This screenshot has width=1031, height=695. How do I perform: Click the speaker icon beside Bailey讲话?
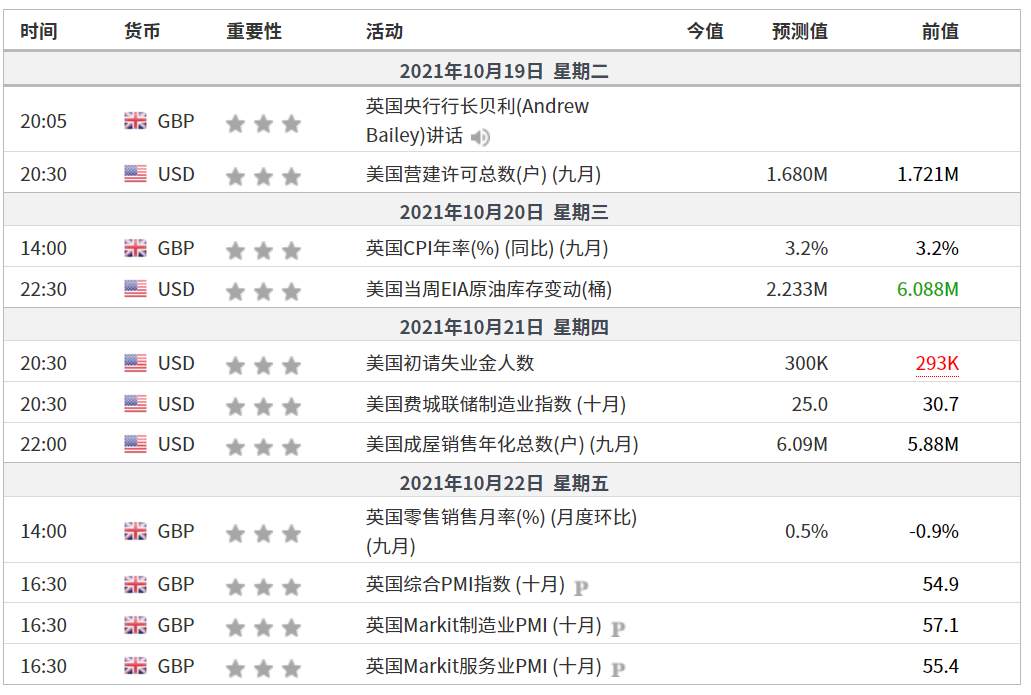[481, 137]
